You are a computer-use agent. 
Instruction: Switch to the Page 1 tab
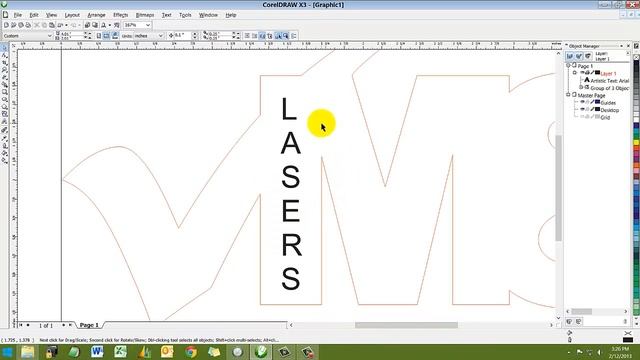tap(89, 325)
